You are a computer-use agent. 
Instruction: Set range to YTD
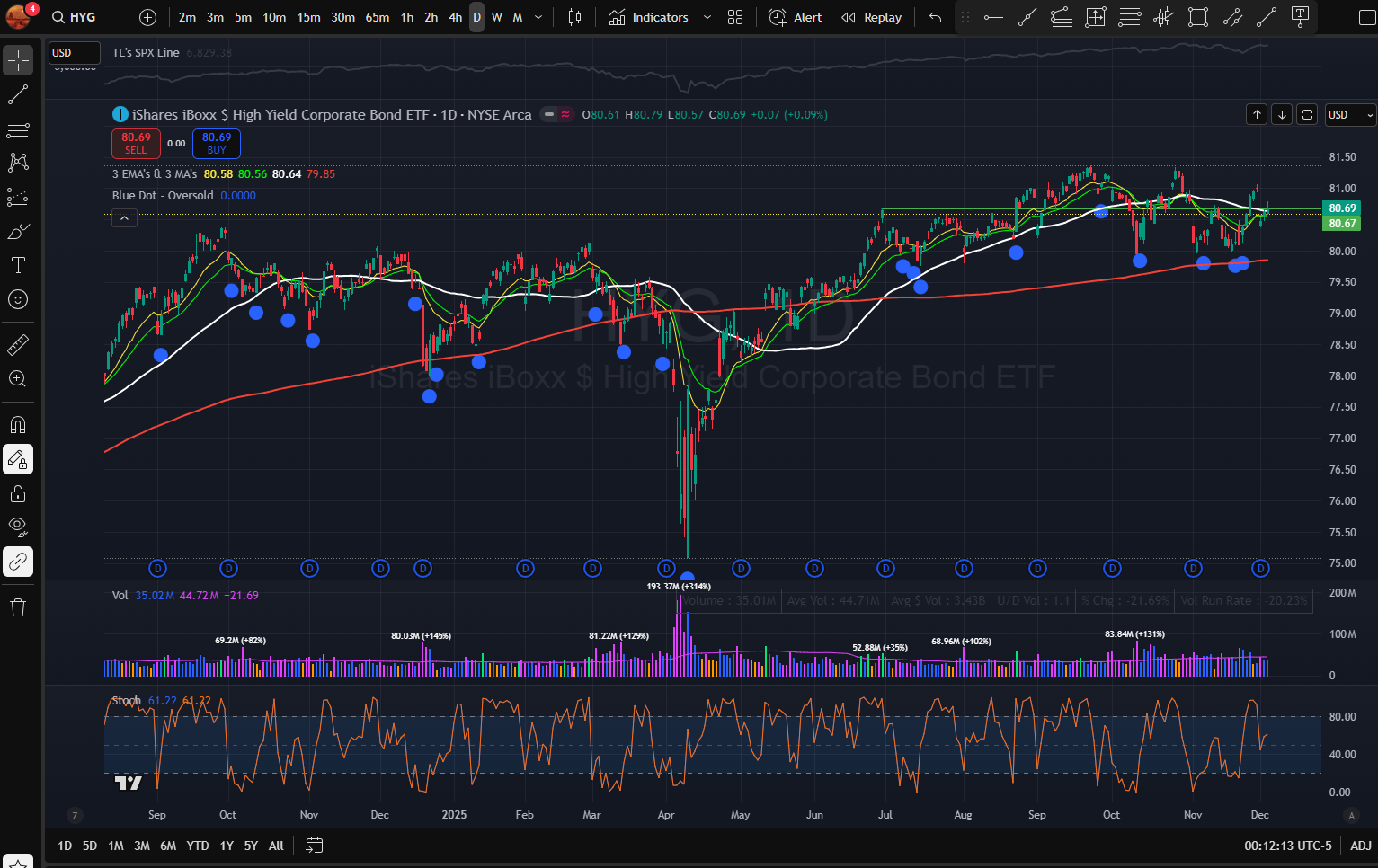tap(198, 846)
